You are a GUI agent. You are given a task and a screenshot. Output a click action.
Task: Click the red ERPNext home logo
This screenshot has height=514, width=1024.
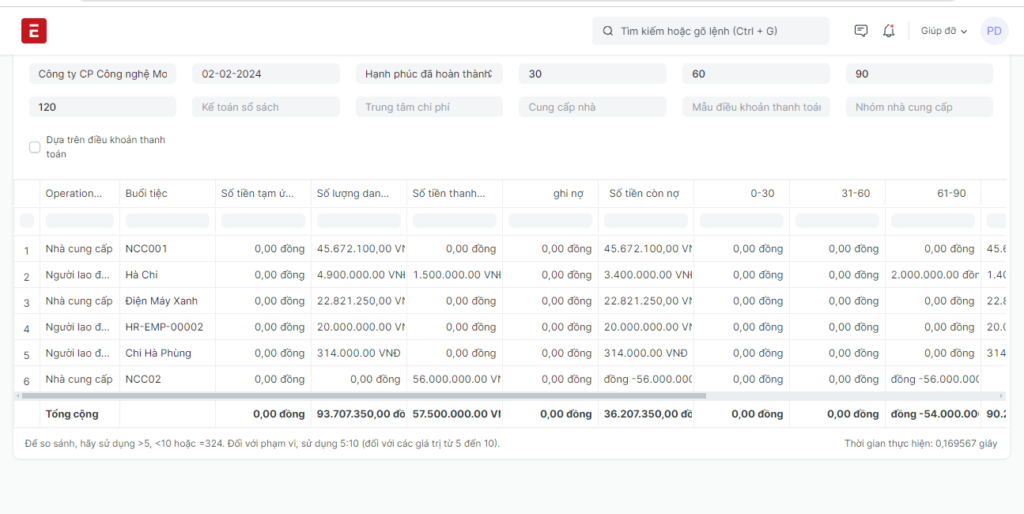[34, 31]
